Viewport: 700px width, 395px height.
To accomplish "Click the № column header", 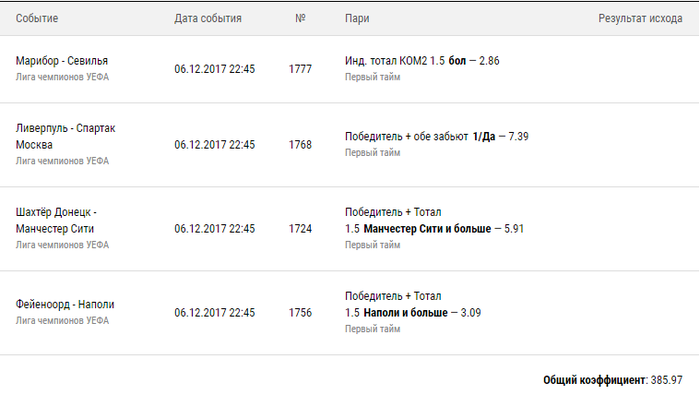I will pyautogui.click(x=300, y=18).
